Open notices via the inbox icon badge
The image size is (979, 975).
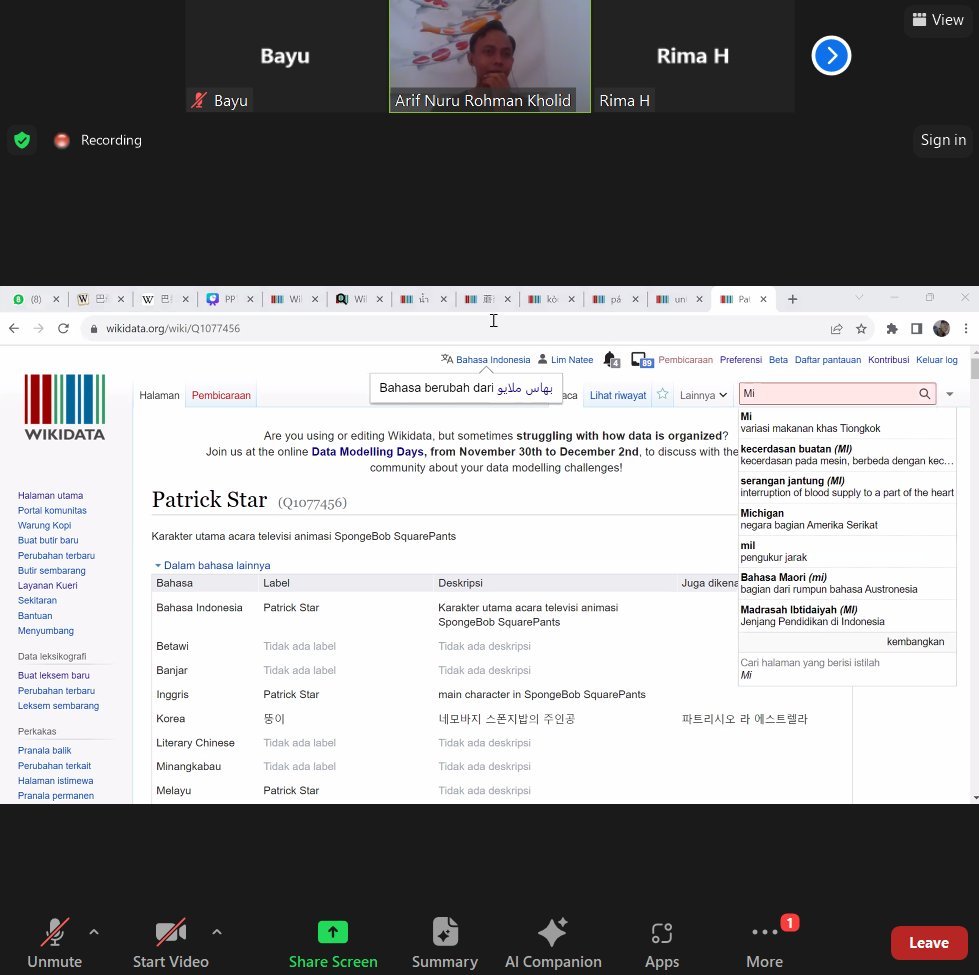click(639, 358)
